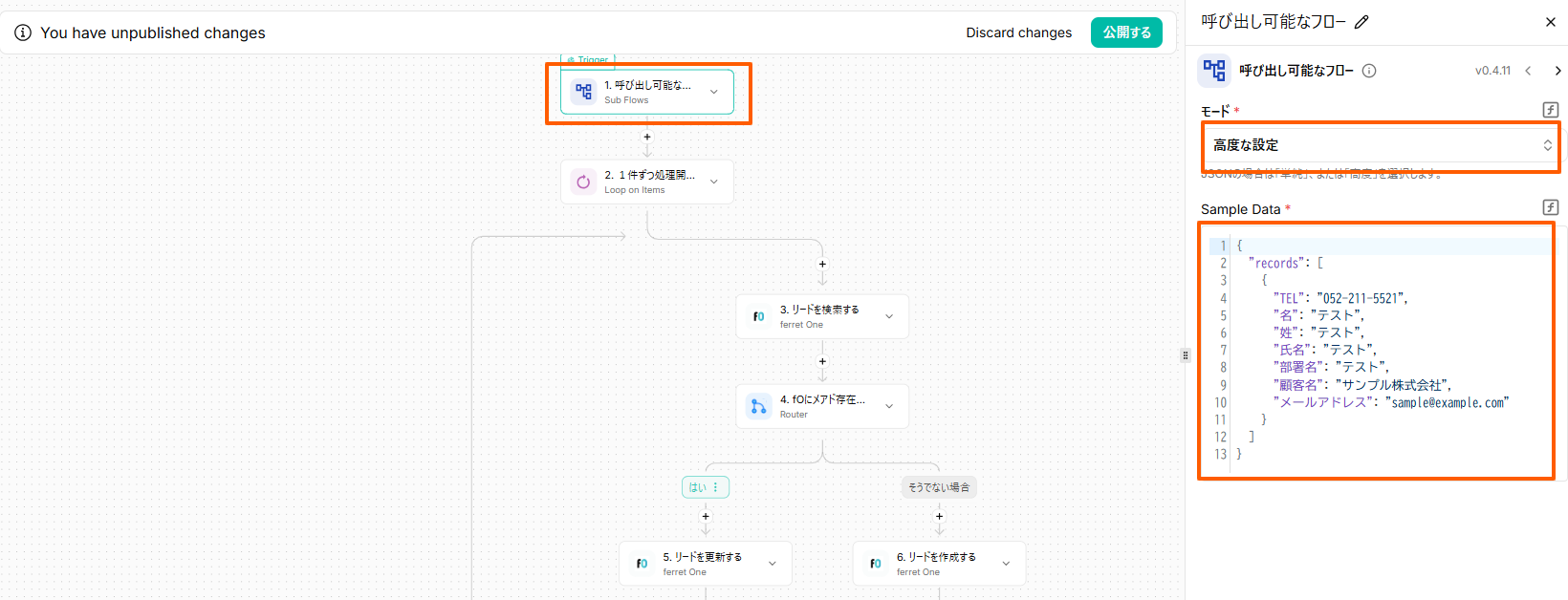Viewport: 1568px width, 600px height.
Task: Click Discard changes
Action: [1018, 32]
